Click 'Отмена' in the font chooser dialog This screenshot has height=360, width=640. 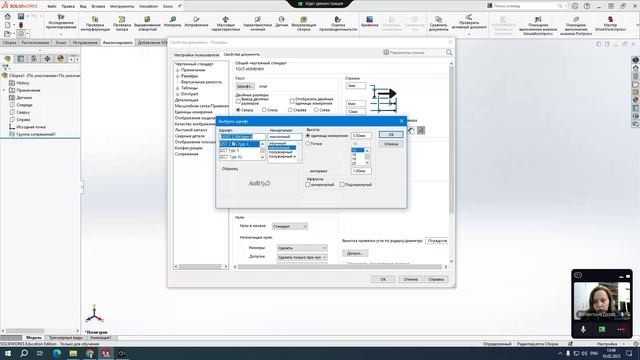pos(391,144)
